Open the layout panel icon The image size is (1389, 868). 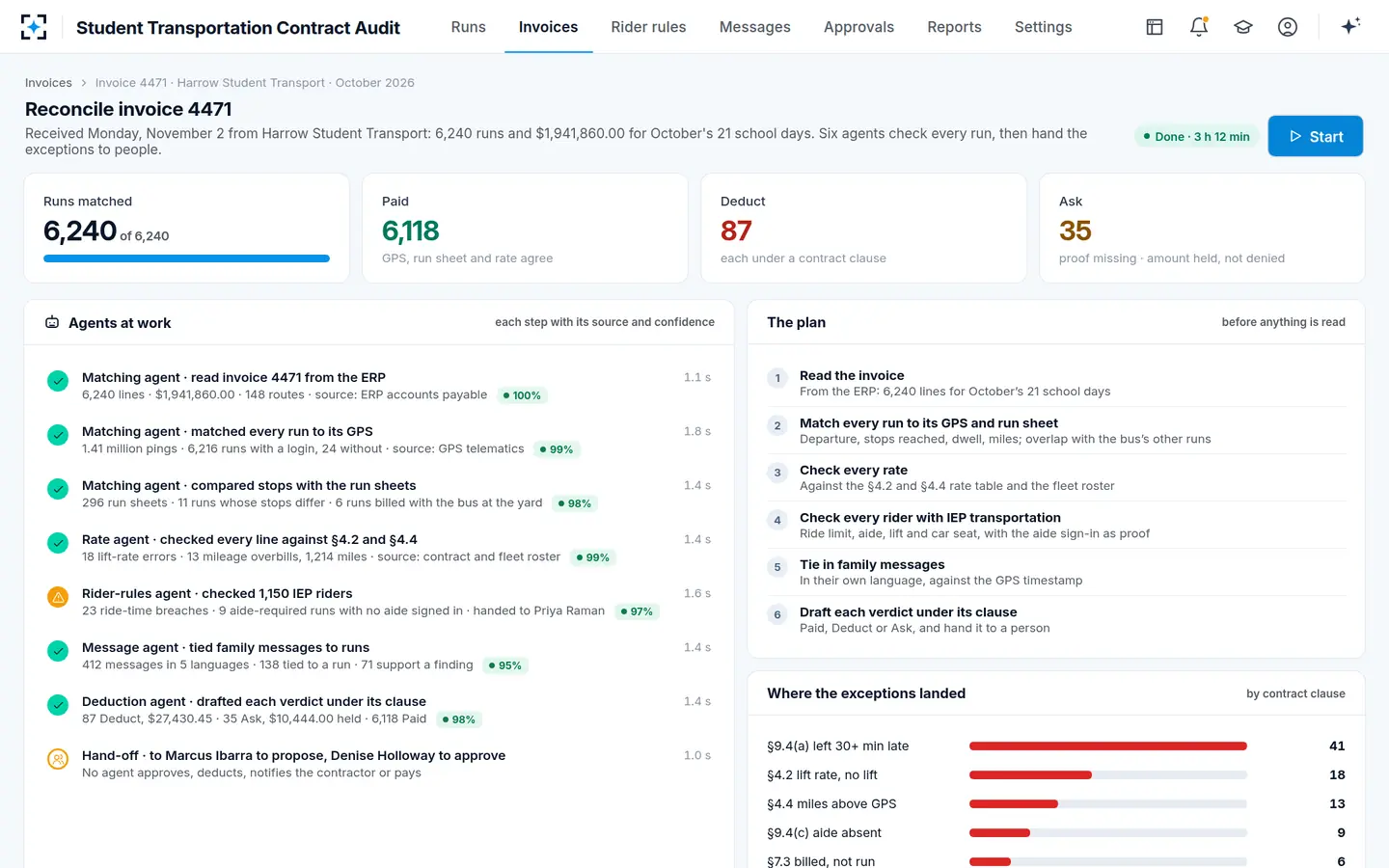1155,27
